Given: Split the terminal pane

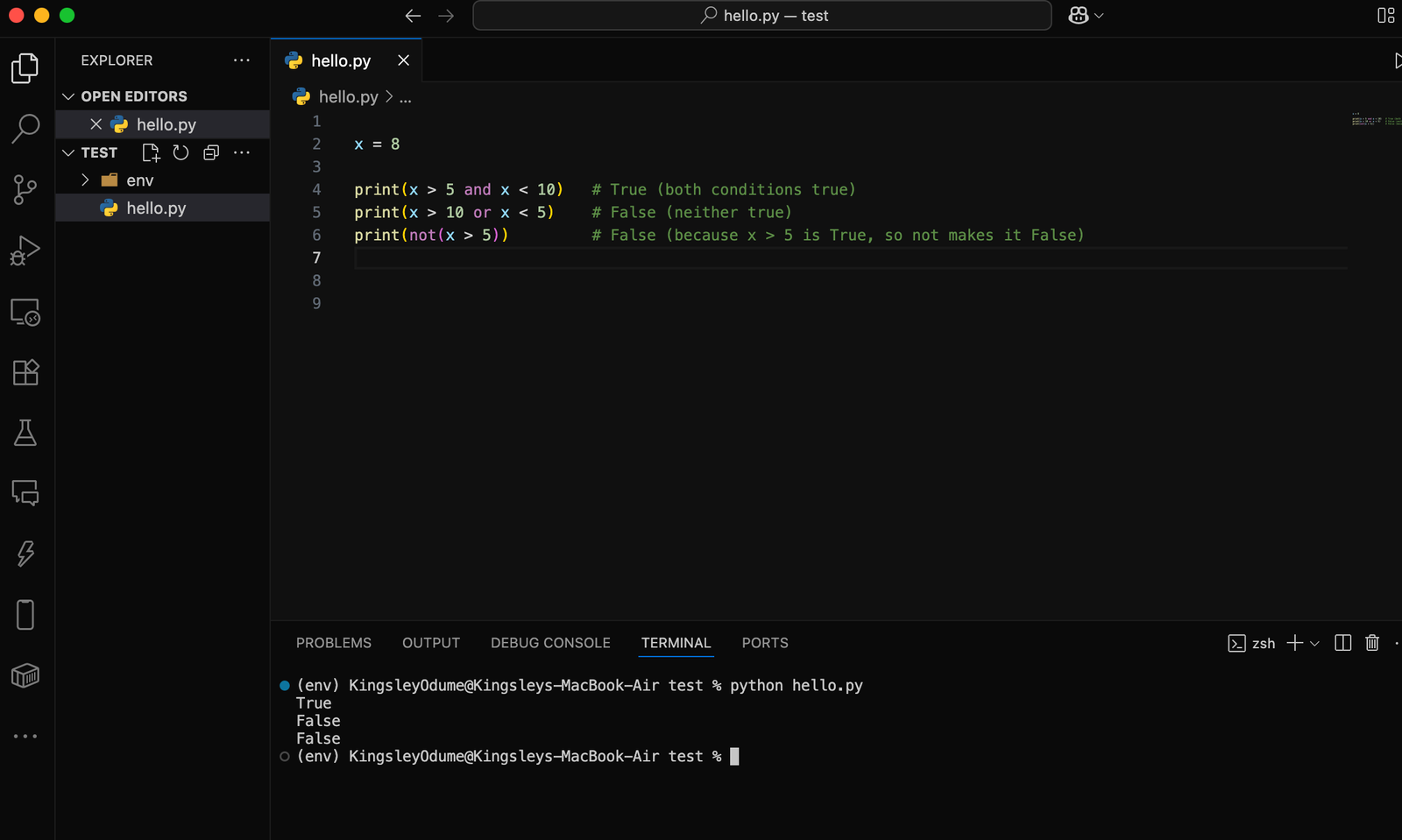Looking at the screenshot, I should pos(1342,642).
